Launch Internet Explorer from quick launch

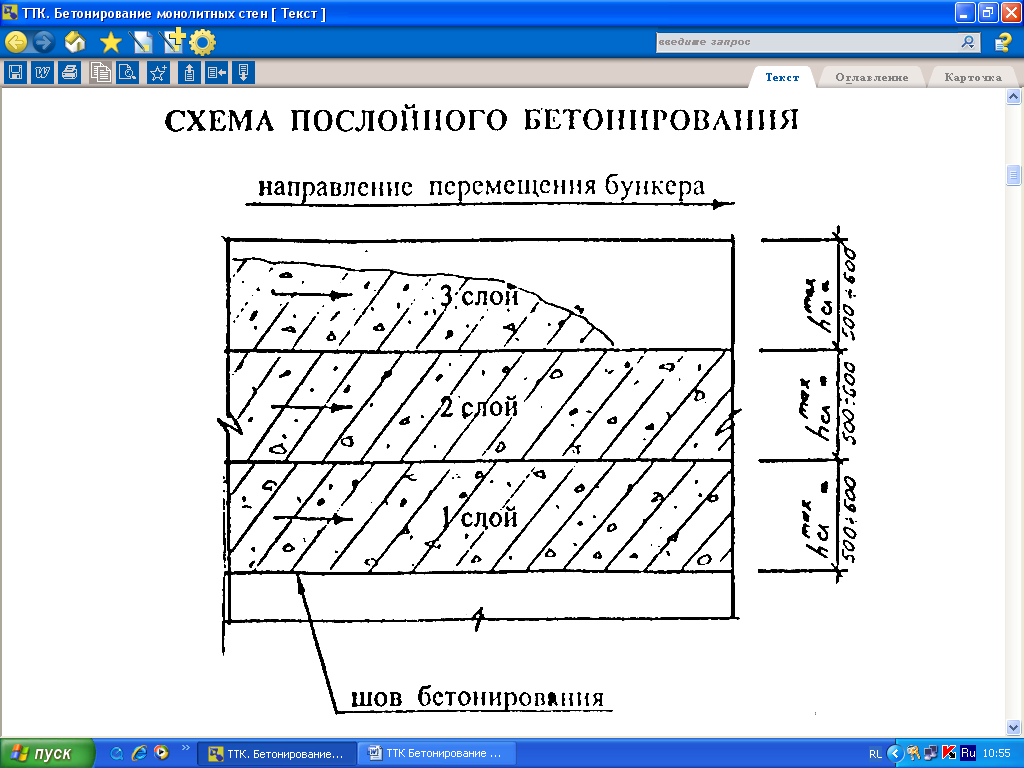(x=139, y=753)
